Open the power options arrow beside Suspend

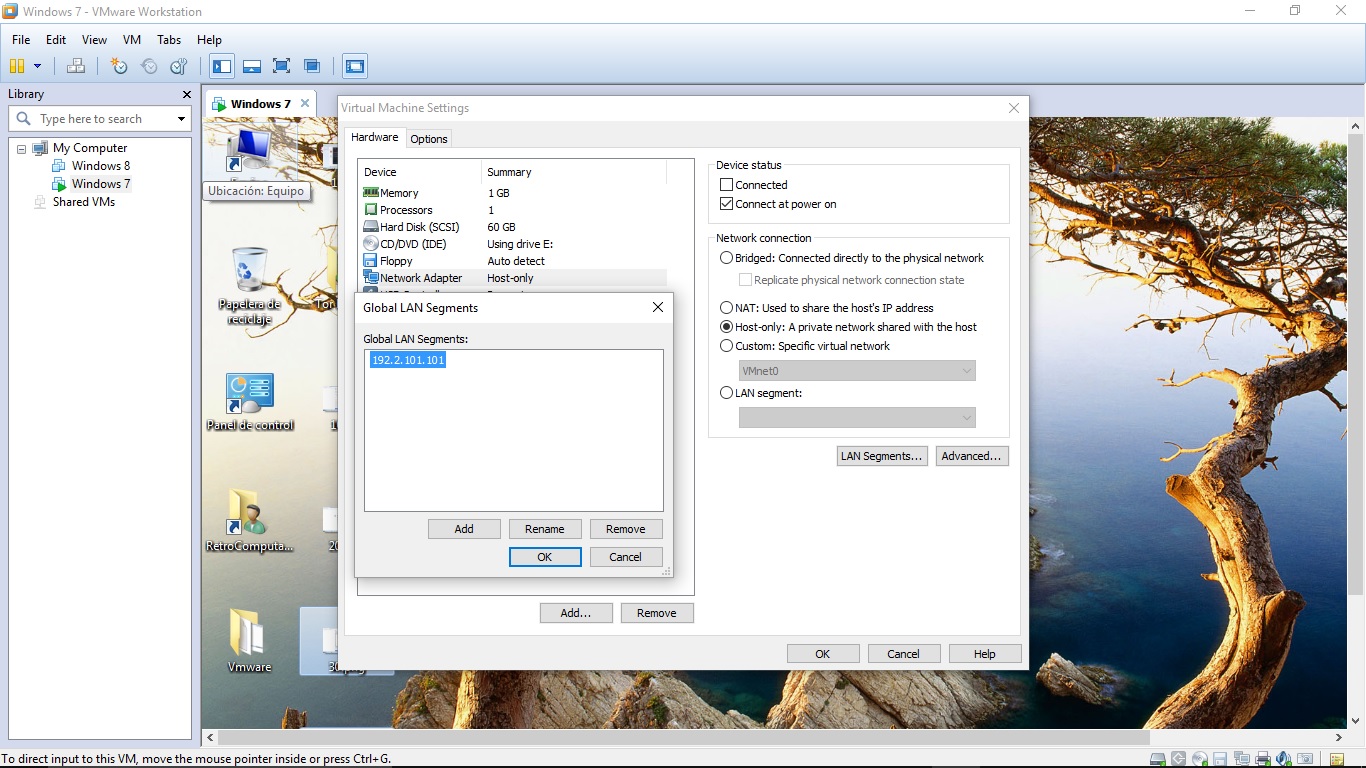pos(38,66)
